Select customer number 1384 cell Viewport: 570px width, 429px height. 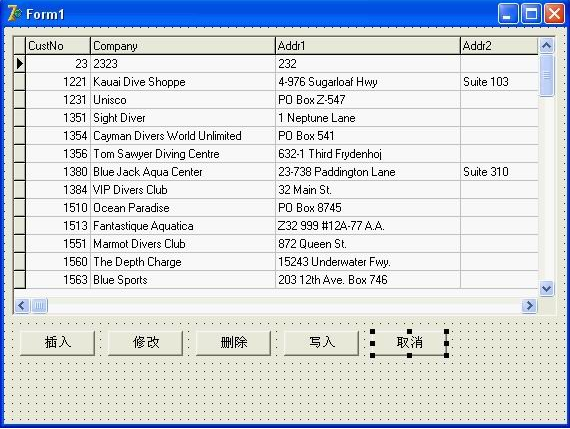[x=58, y=190]
